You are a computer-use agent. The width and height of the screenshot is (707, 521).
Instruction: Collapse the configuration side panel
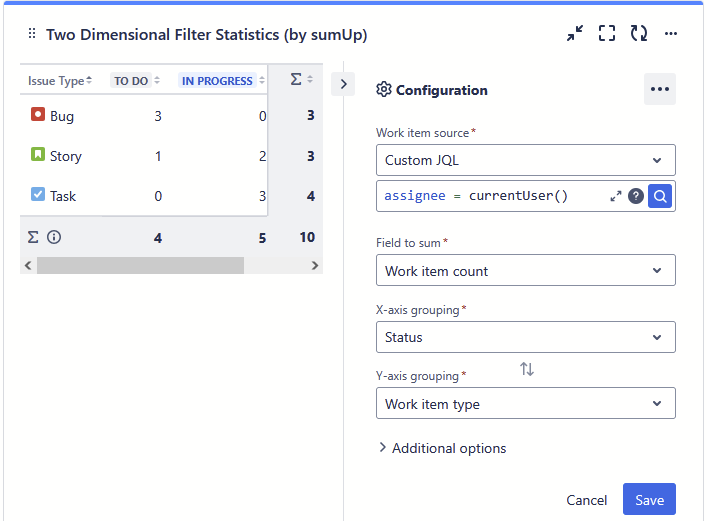(343, 84)
